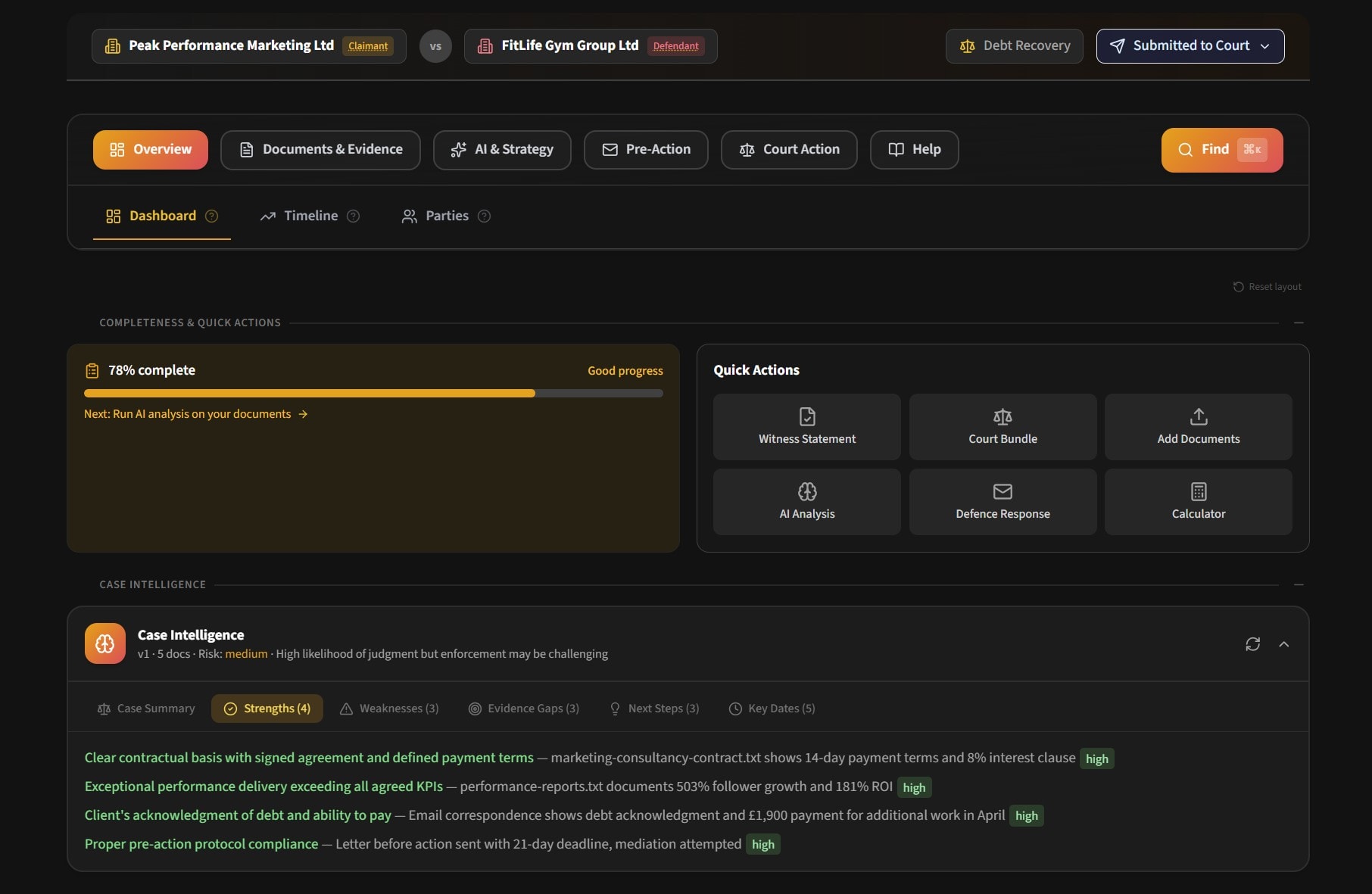The width and height of the screenshot is (1372, 894).
Task: Collapse the Completeness & Quick Actions section
Action: coord(1299,322)
